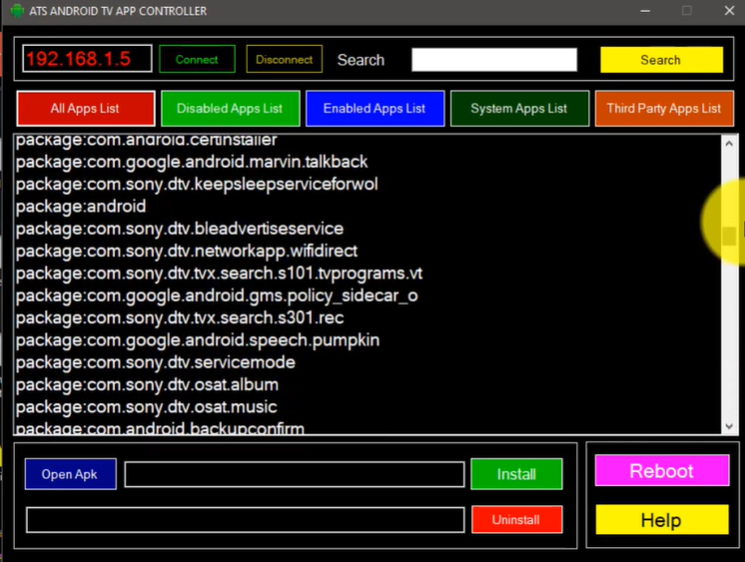This screenshot has width=745, height=562.
Task: Open Help with the yellow button
Action: click(662, 520)
